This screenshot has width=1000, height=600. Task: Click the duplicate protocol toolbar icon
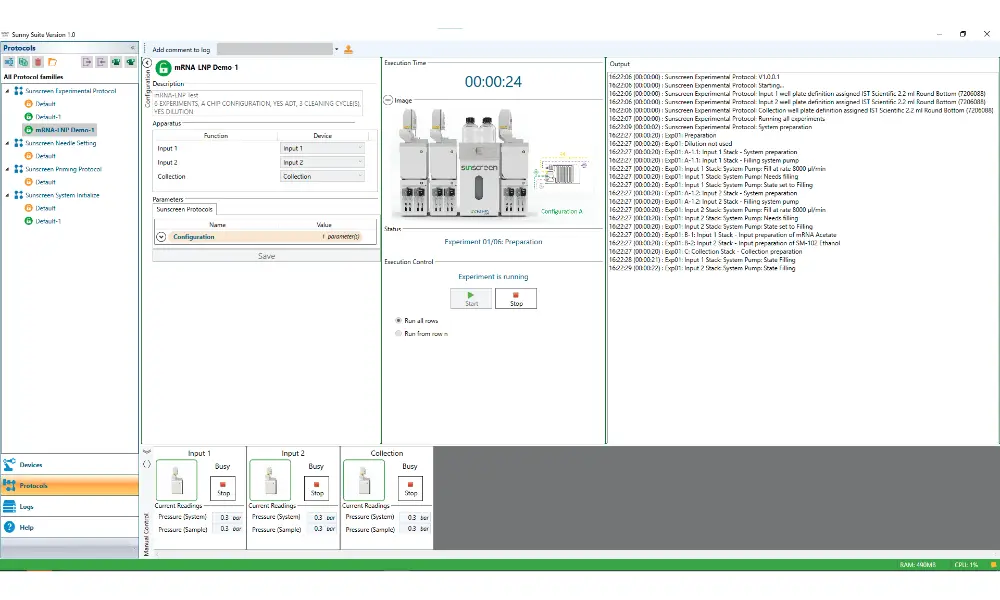(x=22, y=62)
